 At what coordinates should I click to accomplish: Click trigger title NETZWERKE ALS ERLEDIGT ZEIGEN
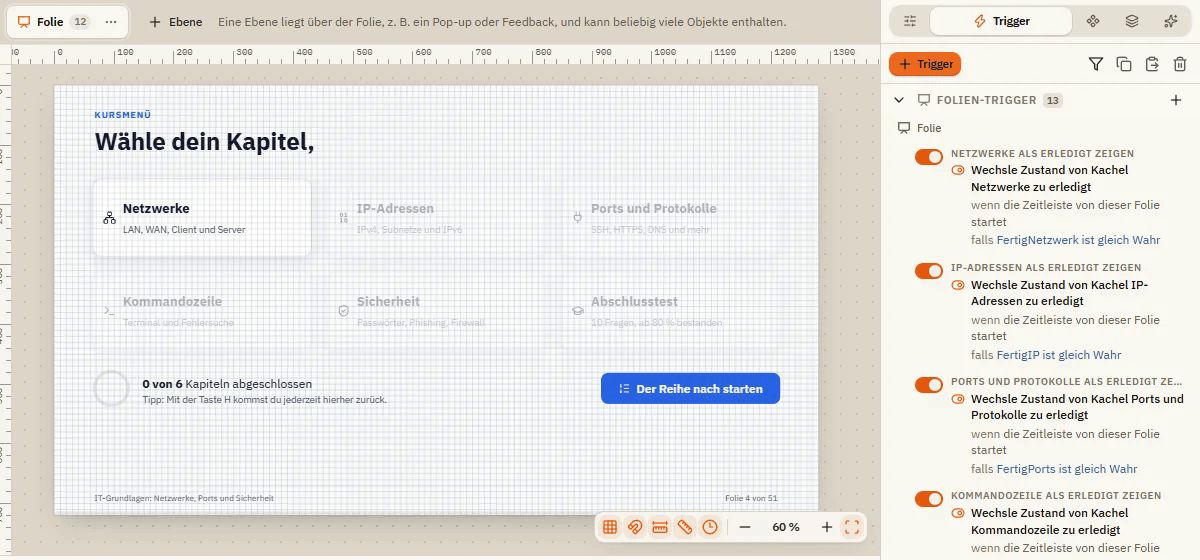[1042, 154]
